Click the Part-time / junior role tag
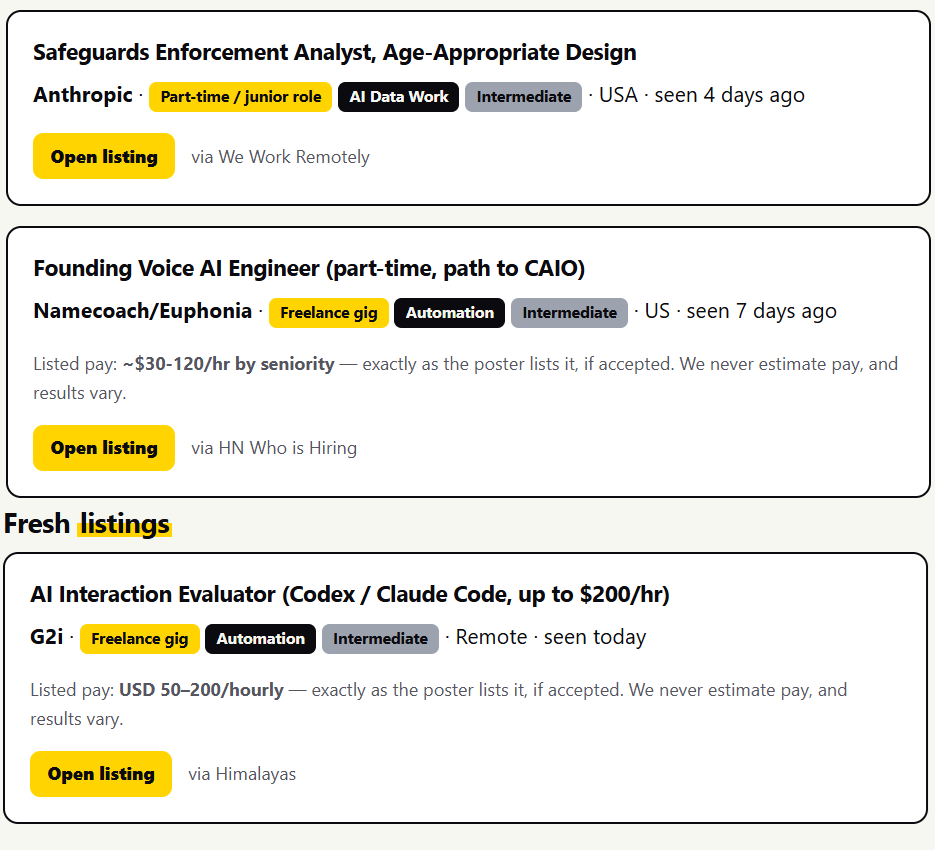Viewport: 935px width, 850px height. [240, 97]
